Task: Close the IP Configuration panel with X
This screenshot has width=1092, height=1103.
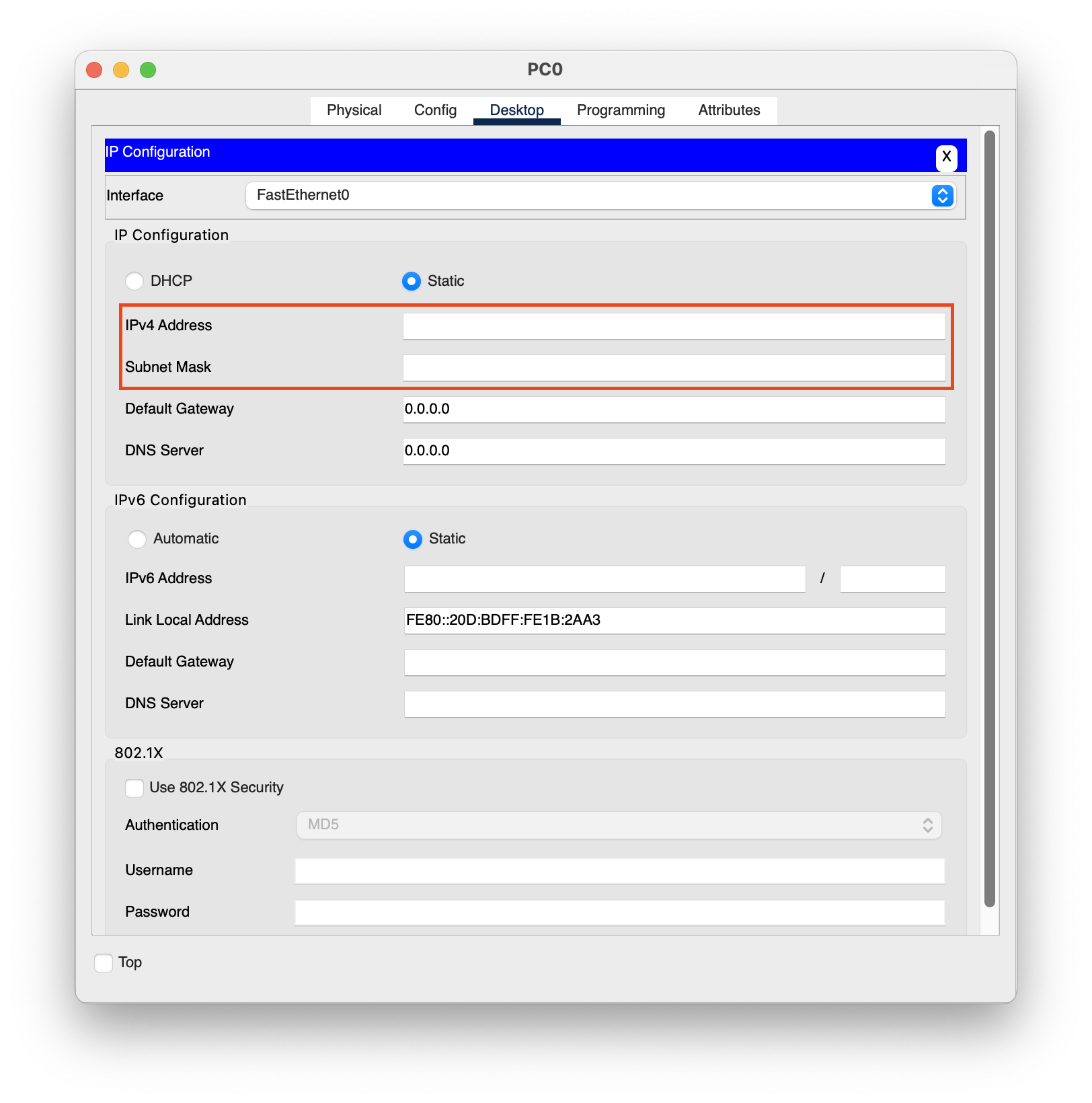Action: [x=946, y=157]
